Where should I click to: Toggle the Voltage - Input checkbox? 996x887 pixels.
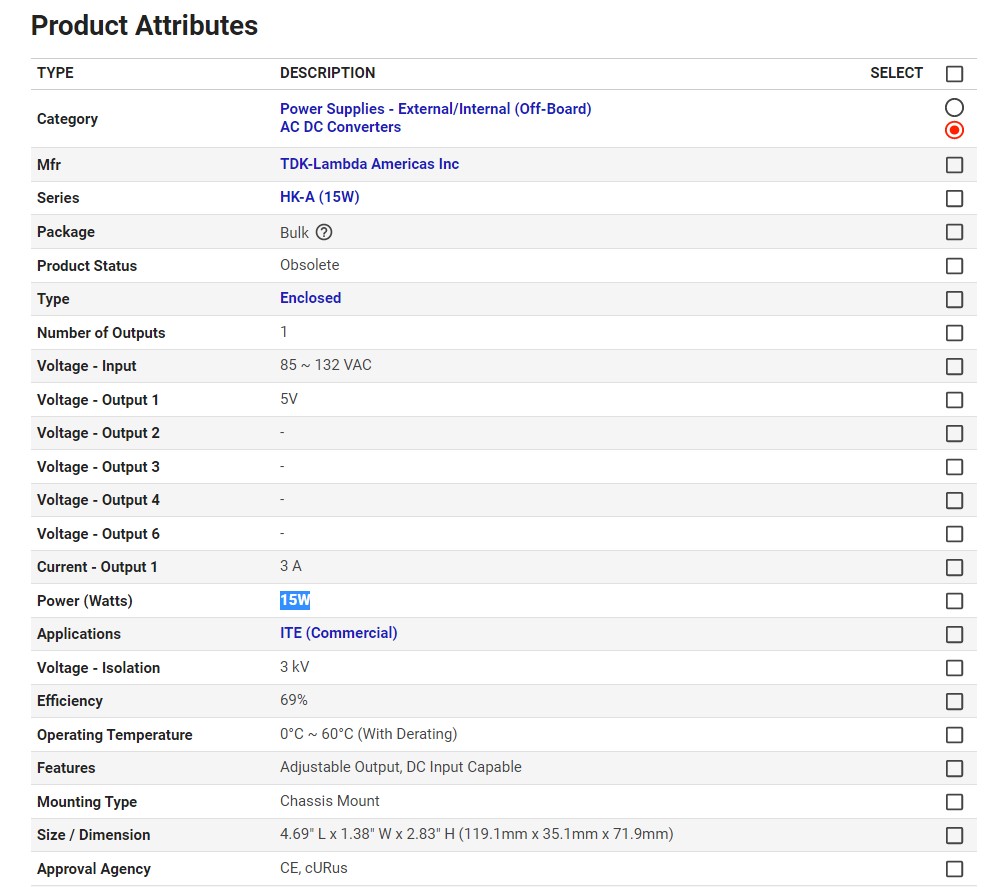[x=954, y=366]
